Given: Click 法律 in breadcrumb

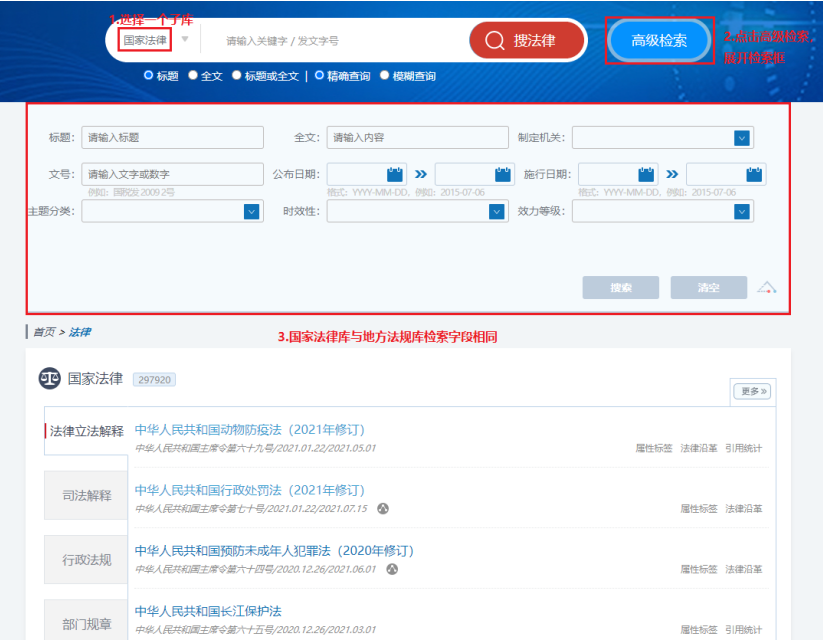Looking at the screenshot, I should (x=80, y=332).
